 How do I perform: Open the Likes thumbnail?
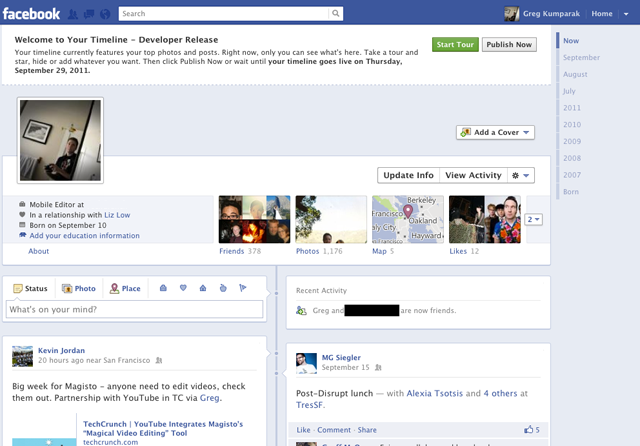click(x=484, y=220)
